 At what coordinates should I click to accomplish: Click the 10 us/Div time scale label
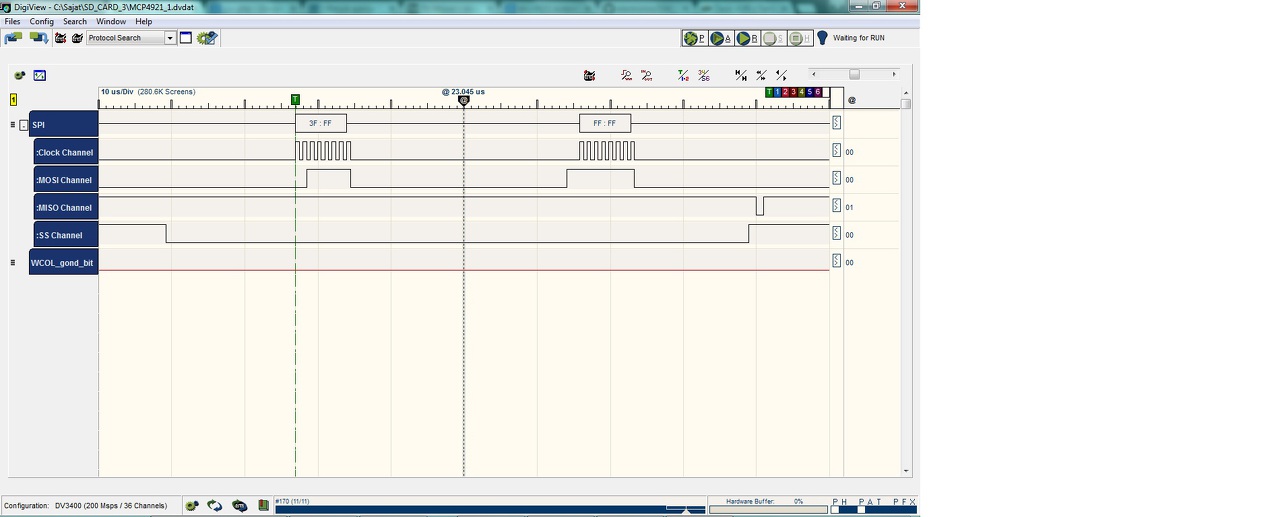click(117, 92)
